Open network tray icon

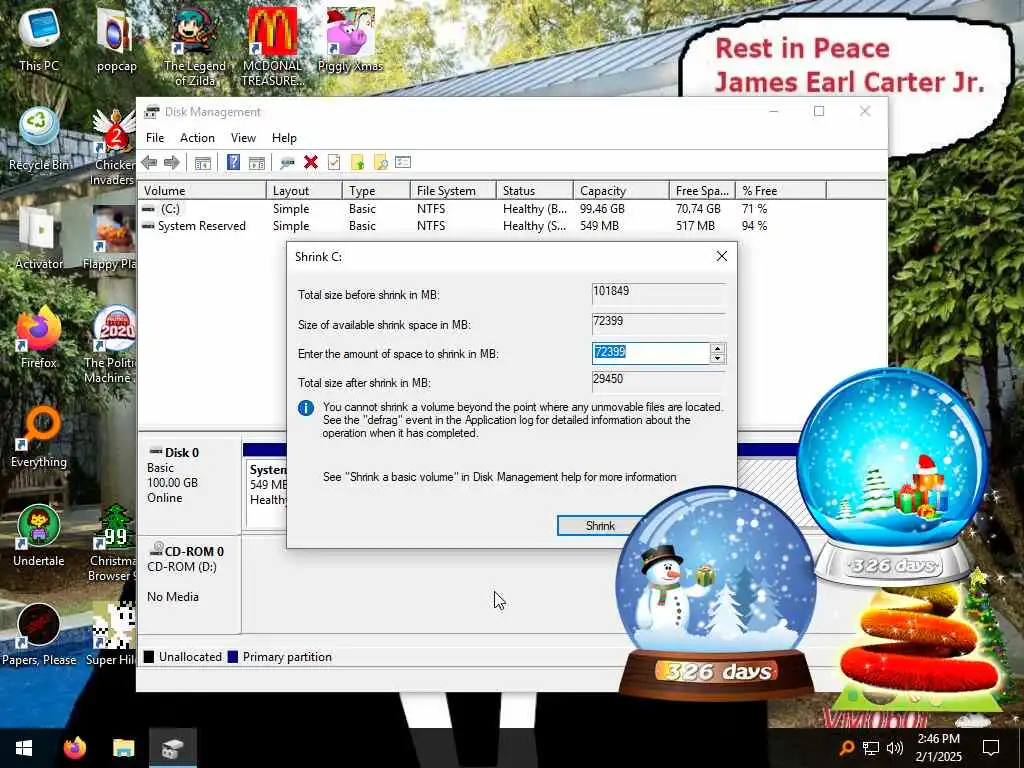coord(871,748)
